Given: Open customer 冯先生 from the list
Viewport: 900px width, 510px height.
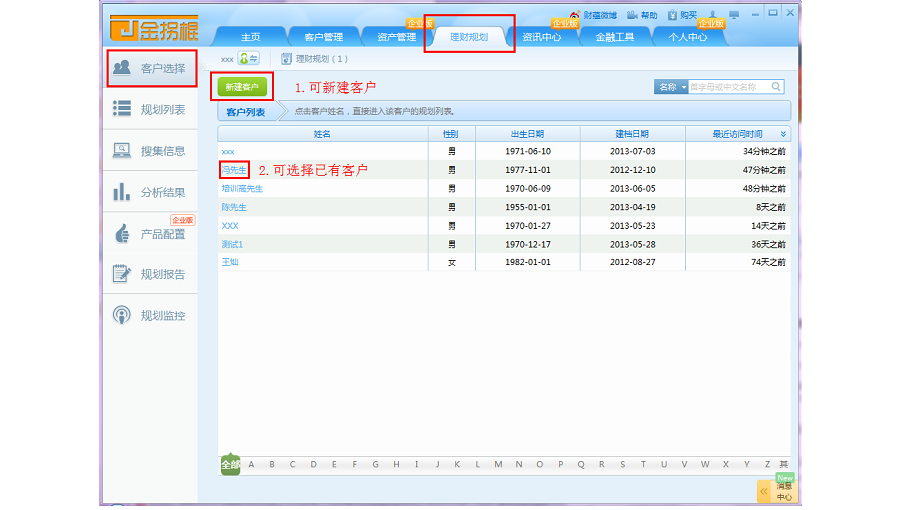Looking at the screenshot, I should [x=234, y=170].
